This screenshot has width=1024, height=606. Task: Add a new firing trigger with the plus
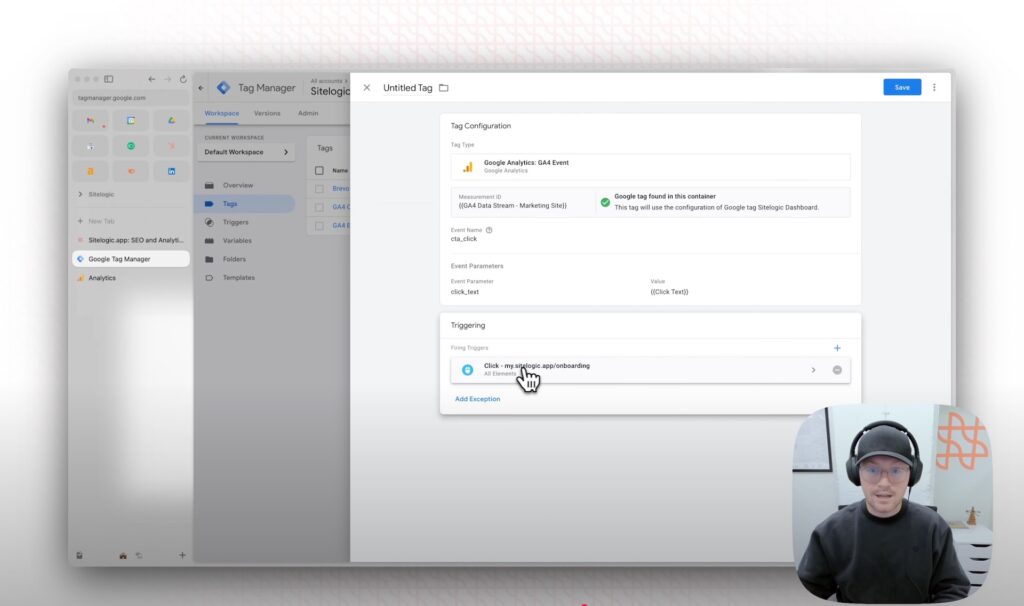tap(837, 347)
